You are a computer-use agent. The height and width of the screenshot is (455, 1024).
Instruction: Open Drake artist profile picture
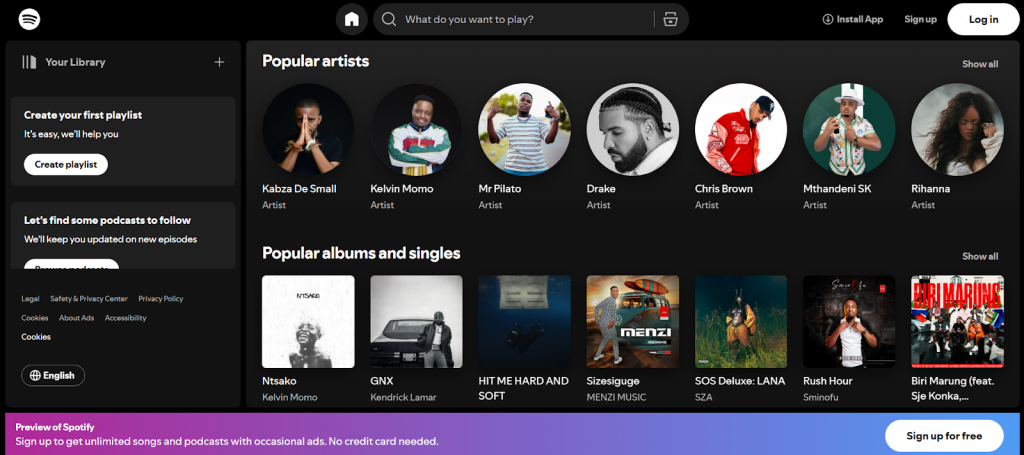(632, 129)
